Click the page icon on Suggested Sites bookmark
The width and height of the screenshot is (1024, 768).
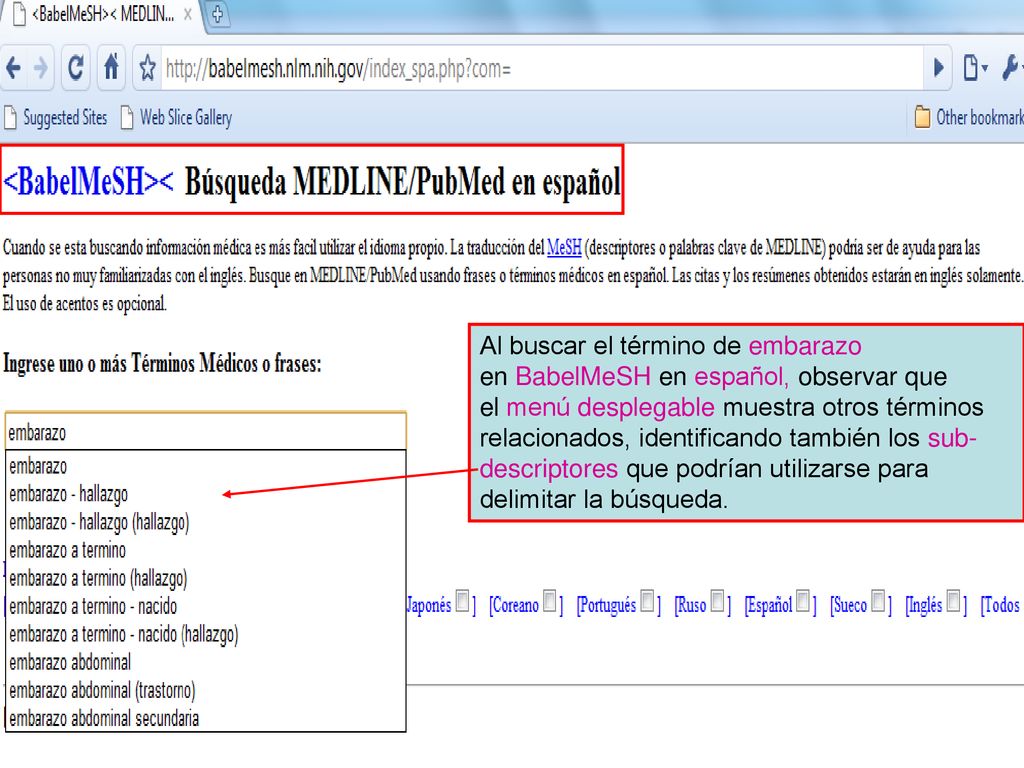tap(10, 118)
